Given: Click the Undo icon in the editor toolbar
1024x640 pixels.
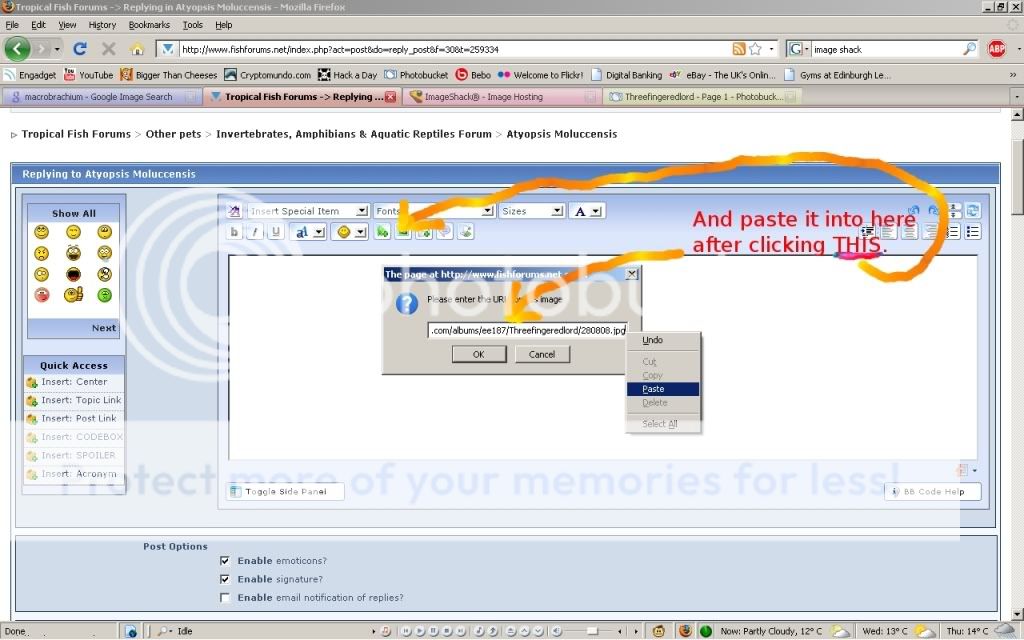Looking at the screenshot, I should point(913,210).
